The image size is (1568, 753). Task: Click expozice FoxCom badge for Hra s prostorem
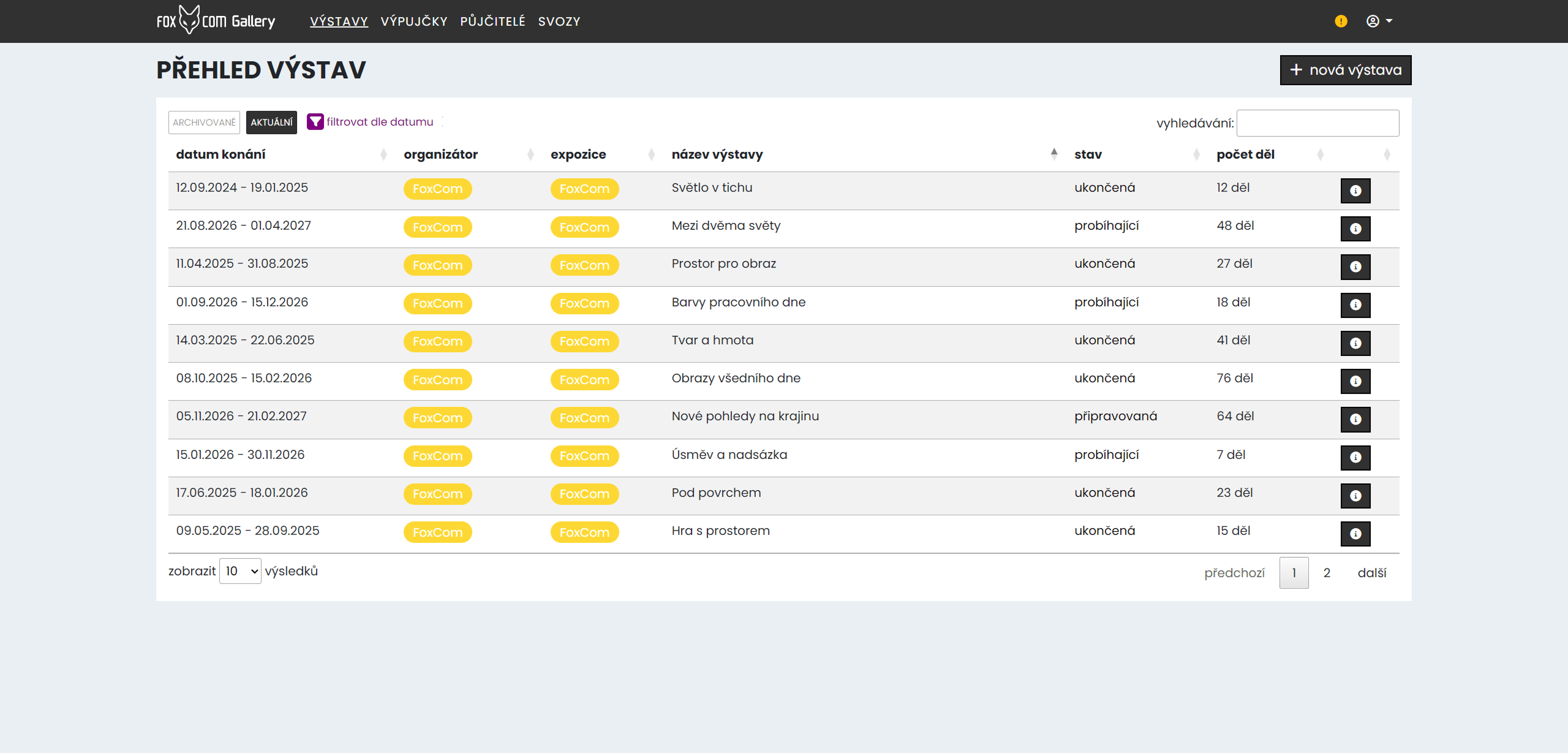(584, 532)
